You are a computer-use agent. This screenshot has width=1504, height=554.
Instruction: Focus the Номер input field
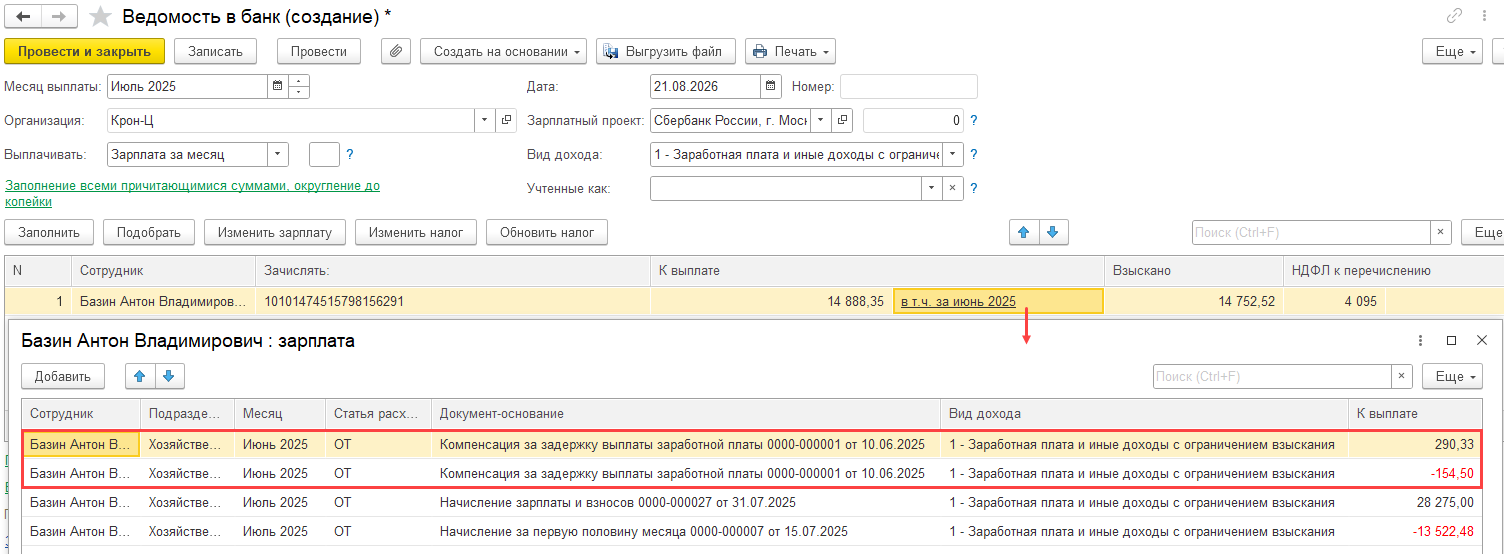coord(909,86)
